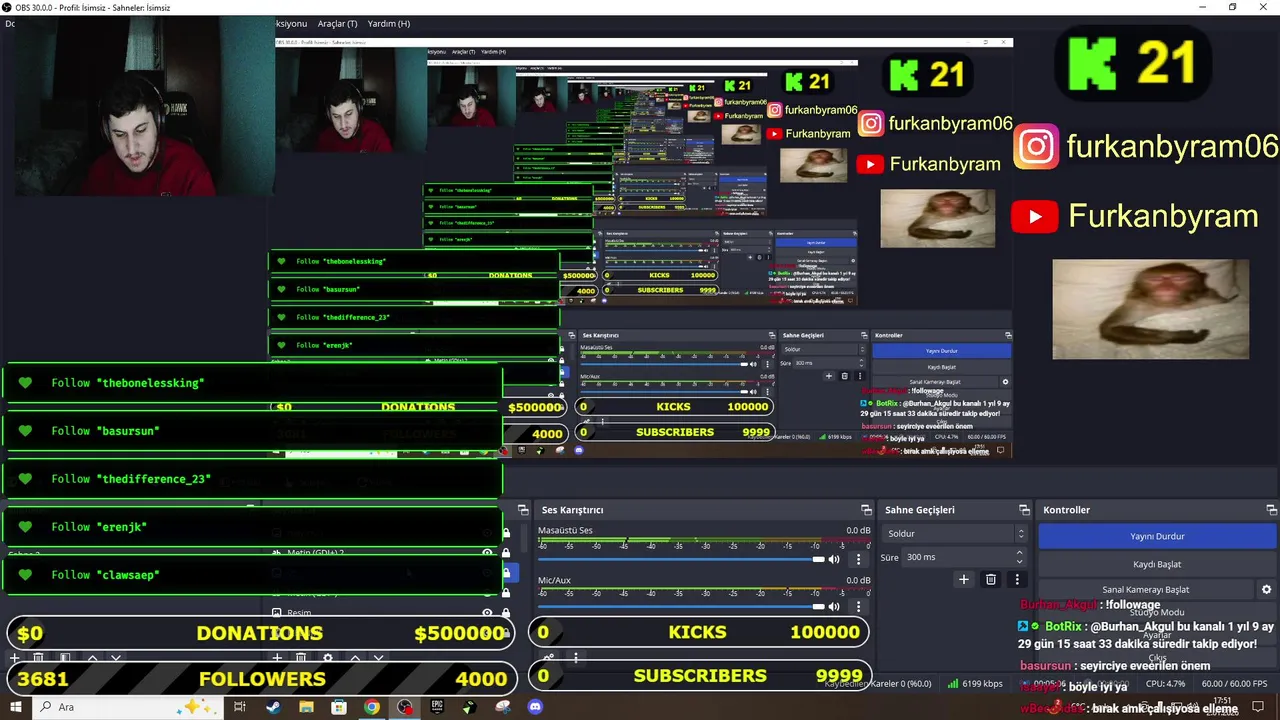Viewport: 1280px width, 720px height.
Task: Add a new source with plus icon
Action: pos(277,658)
